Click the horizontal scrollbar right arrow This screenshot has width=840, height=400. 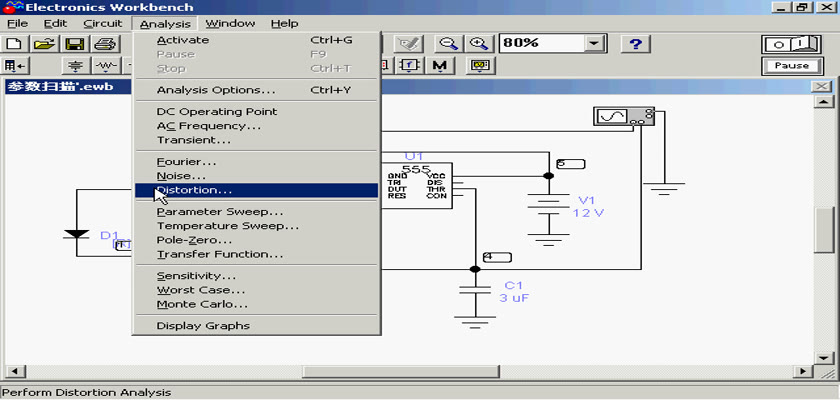tap(803, 371)
